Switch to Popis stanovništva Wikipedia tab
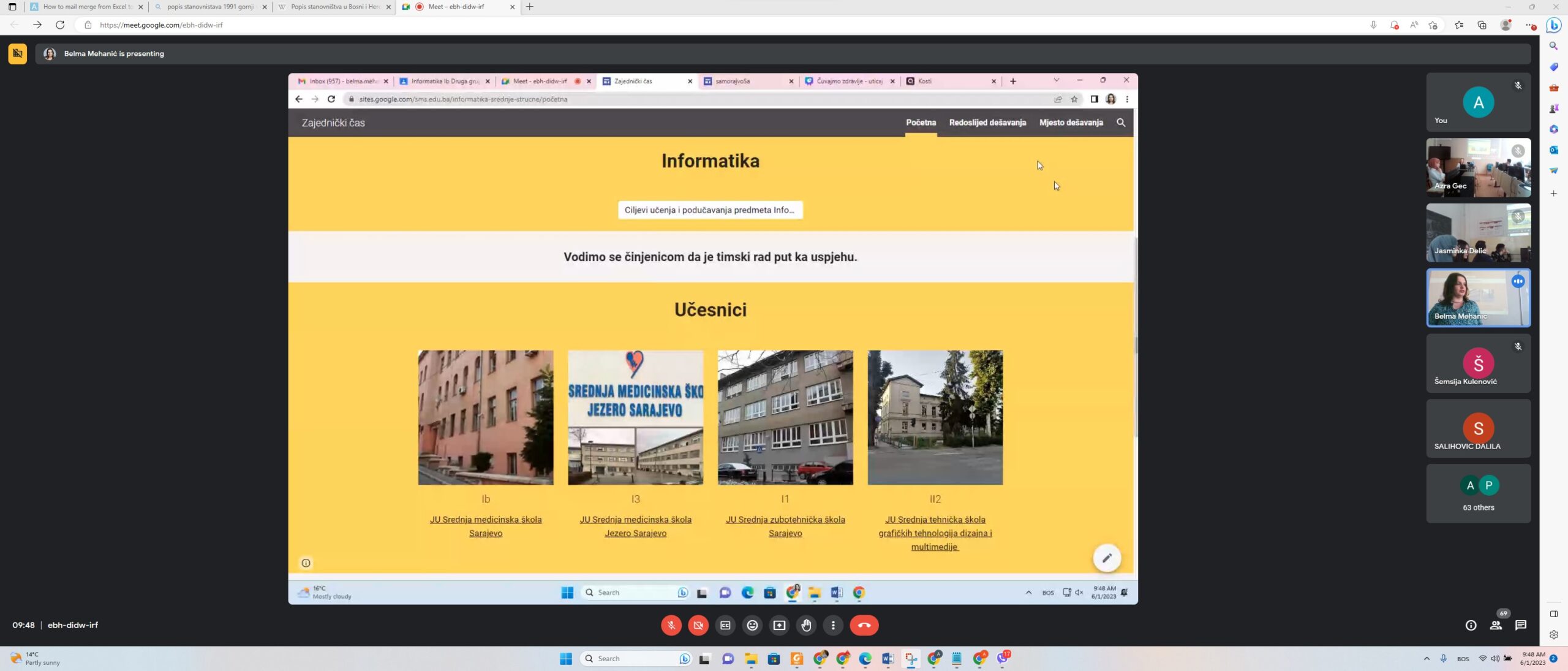Viewport: 1568px width, 671px height. pyautogui.click(x=334, y=7)
